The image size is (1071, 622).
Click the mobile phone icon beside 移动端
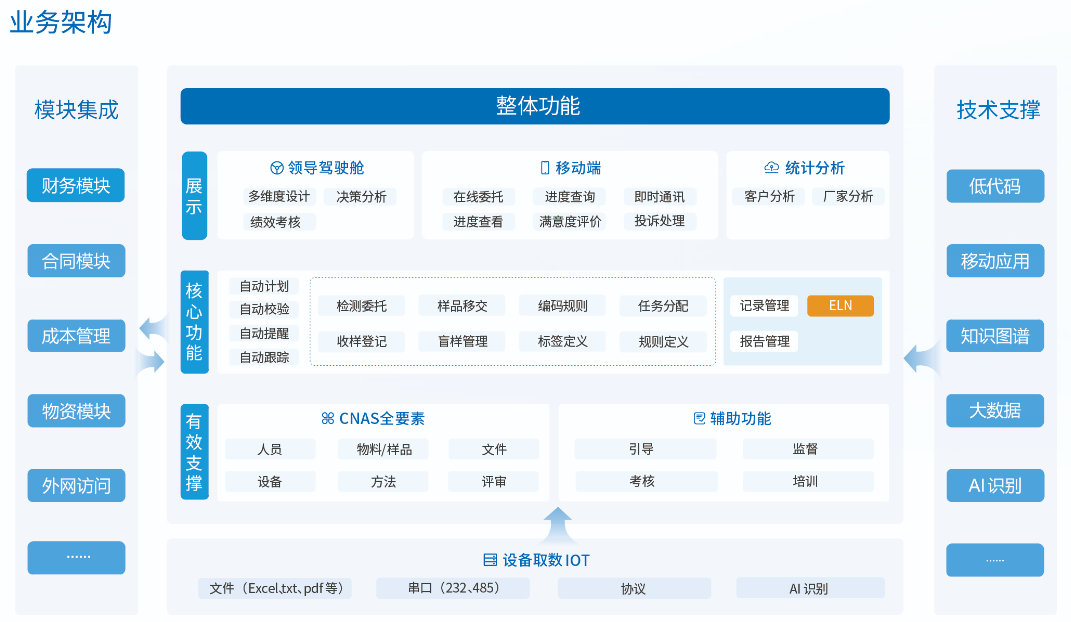[x=545, y=168]
